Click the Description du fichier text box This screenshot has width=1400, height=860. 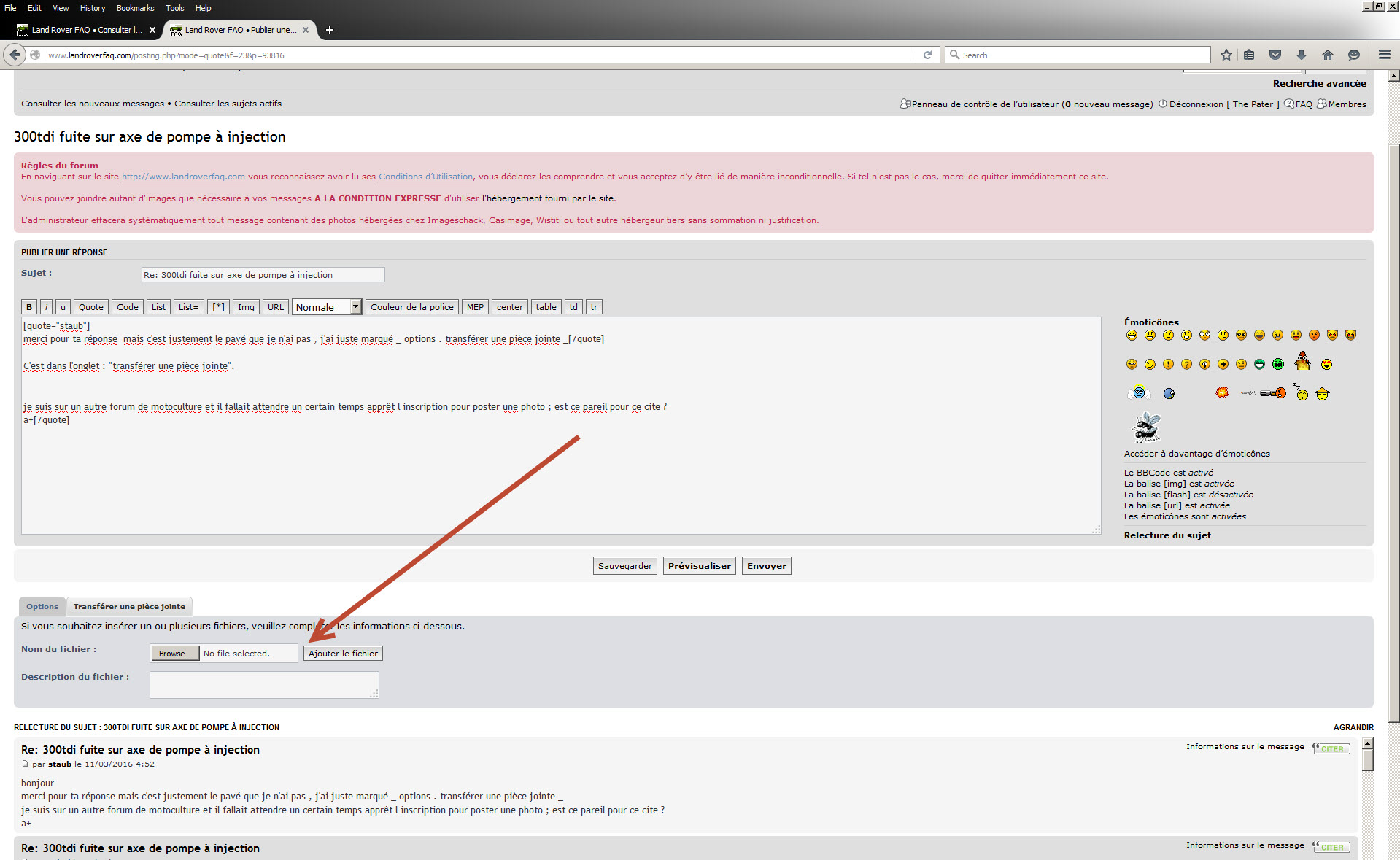pyautogui.click(x=264, y=684)
